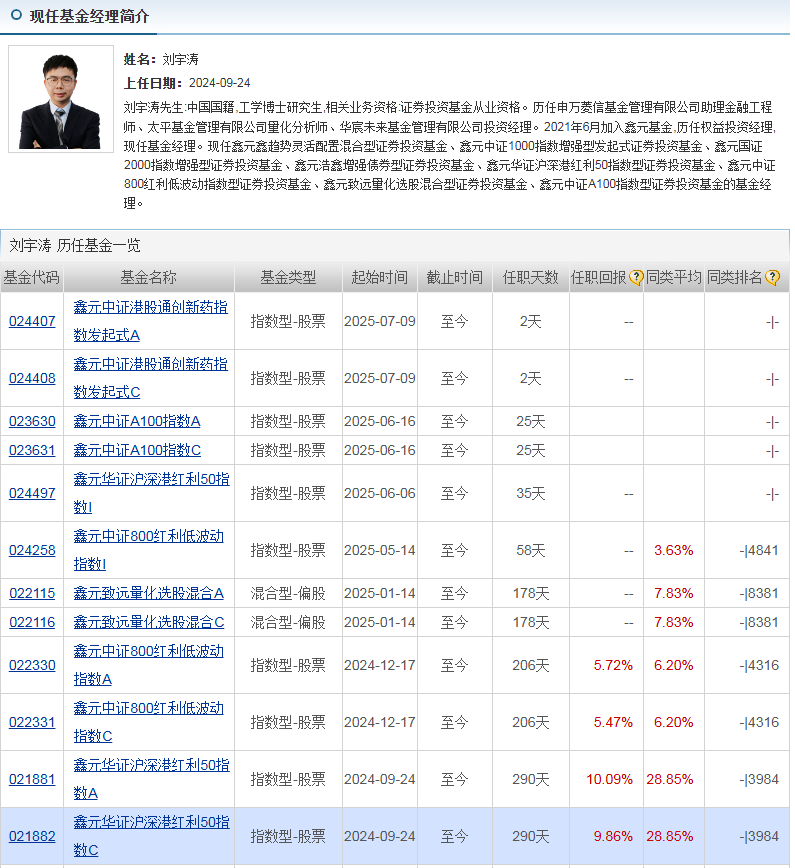Open fund code link 021882
Image resolution: width=795 pixels, height=868 pixels.
coord(32,836)
